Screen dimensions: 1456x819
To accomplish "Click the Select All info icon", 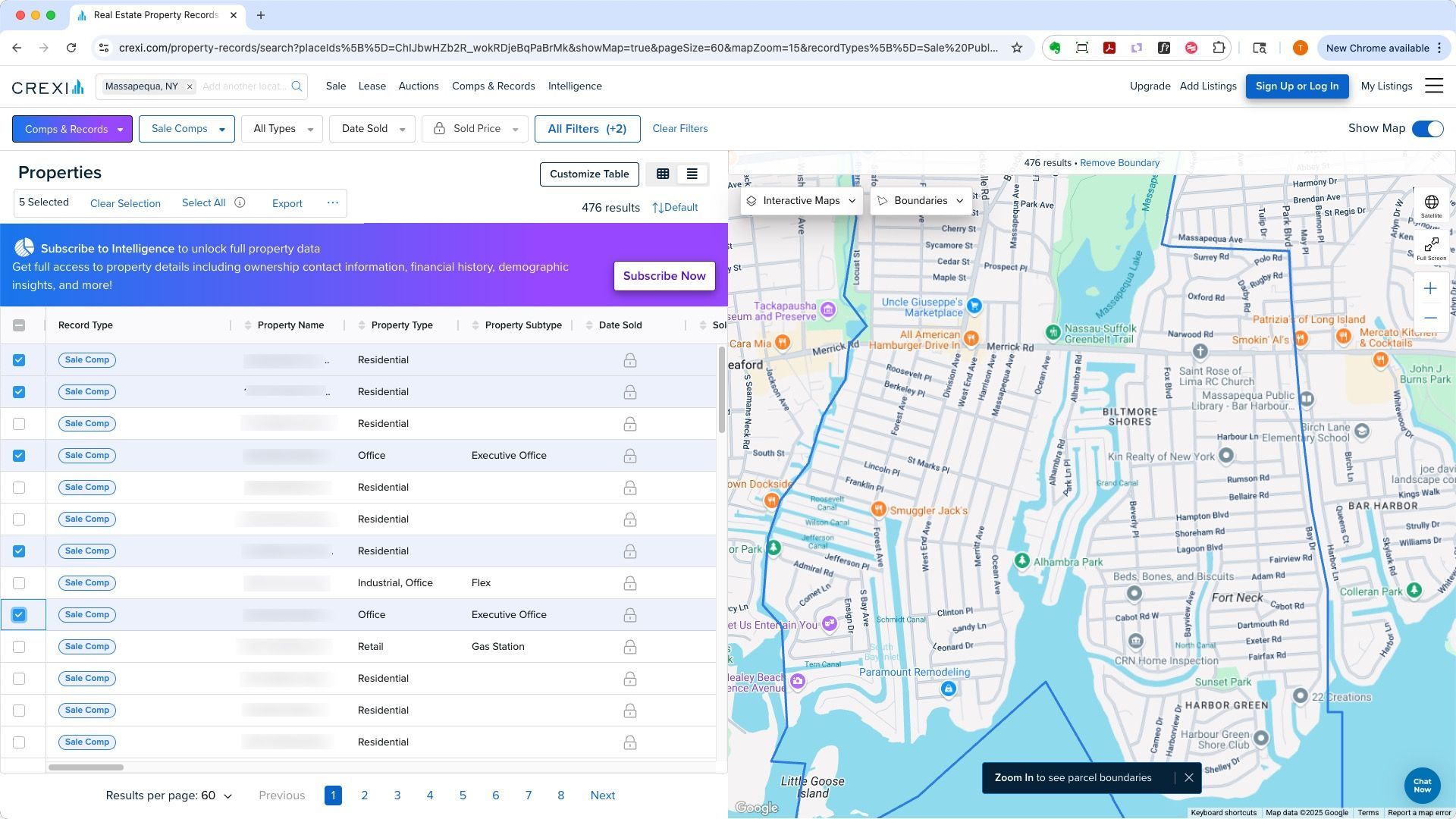I will [240, 203].
